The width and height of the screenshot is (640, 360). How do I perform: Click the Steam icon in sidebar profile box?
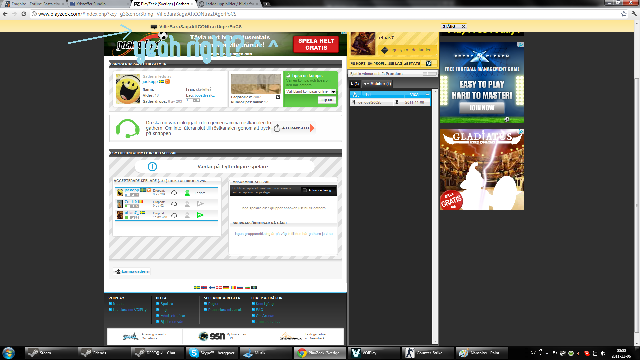pyautogui.click(x=384, y=50)
